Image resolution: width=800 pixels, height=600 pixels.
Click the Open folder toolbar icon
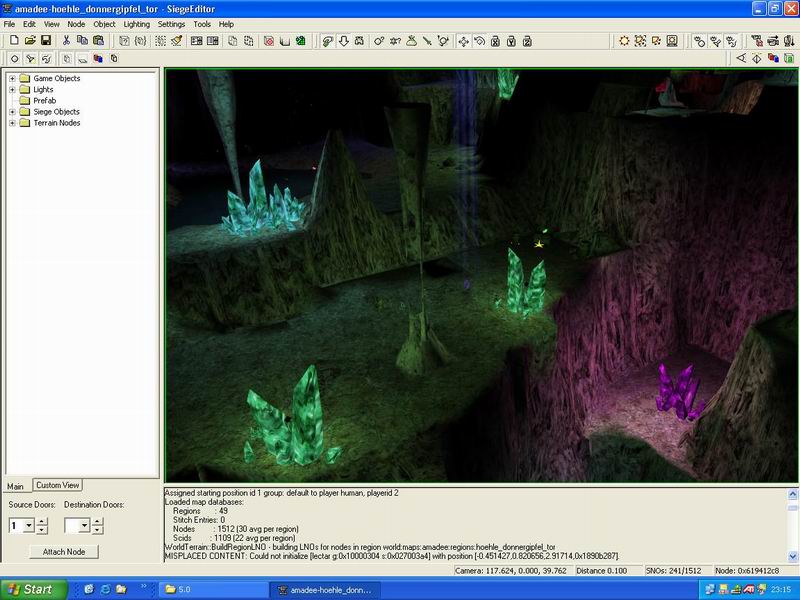pos(30,41)
